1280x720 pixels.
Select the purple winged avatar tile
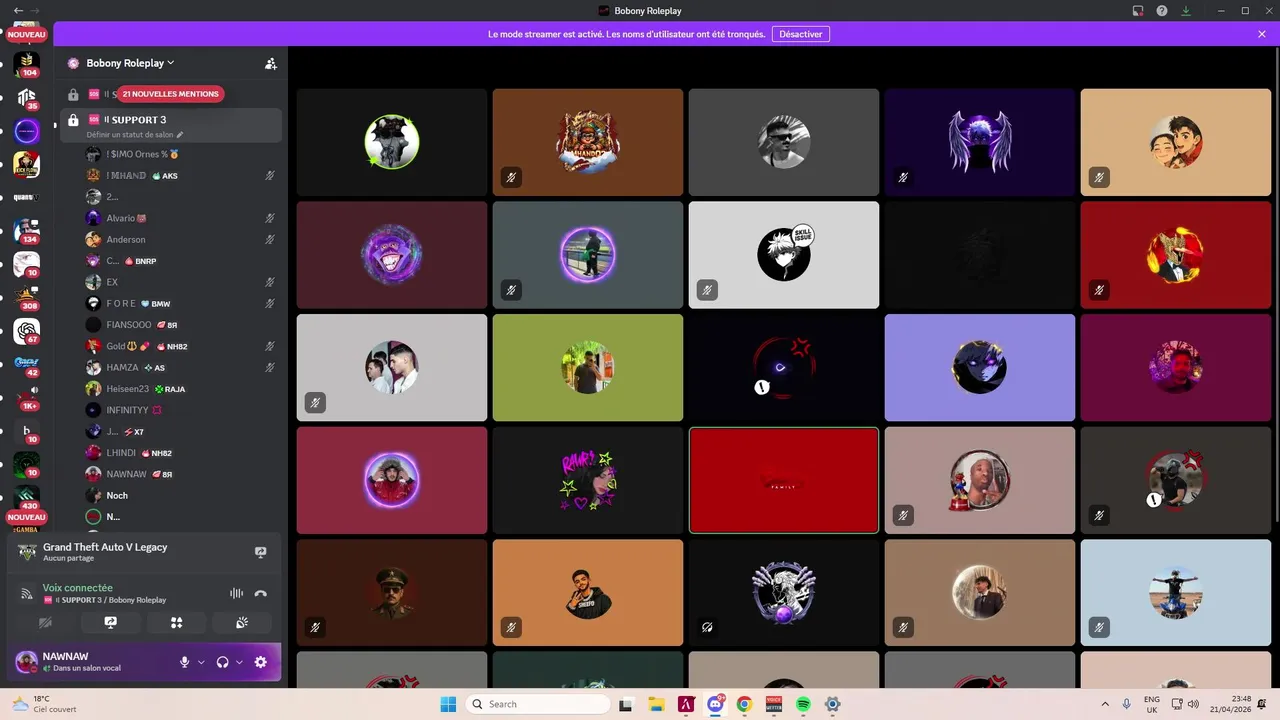point(980,142)
